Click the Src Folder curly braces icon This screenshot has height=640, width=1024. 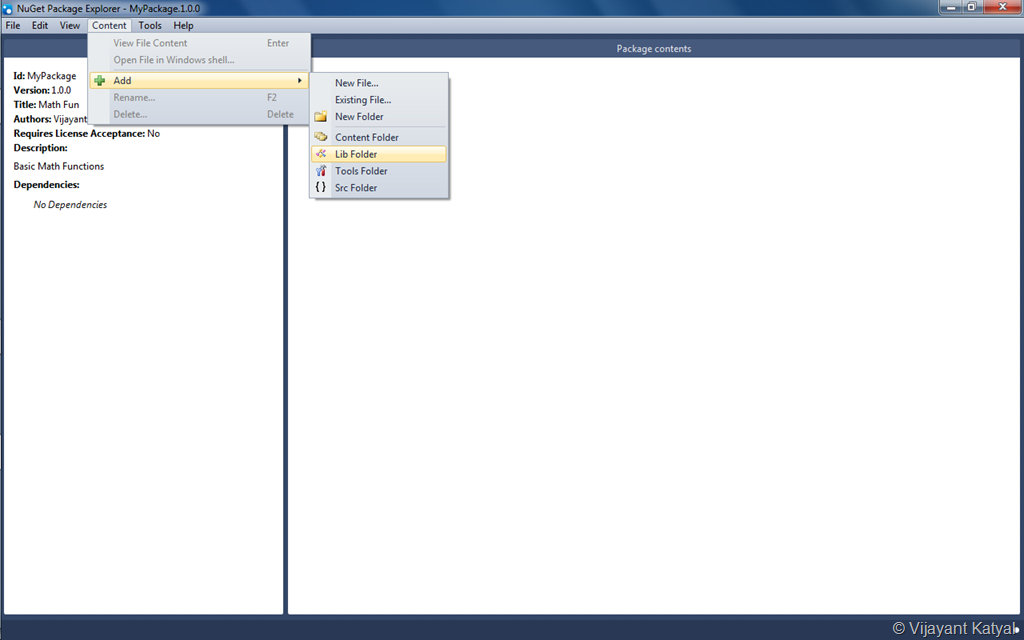(x=321, y=187)
